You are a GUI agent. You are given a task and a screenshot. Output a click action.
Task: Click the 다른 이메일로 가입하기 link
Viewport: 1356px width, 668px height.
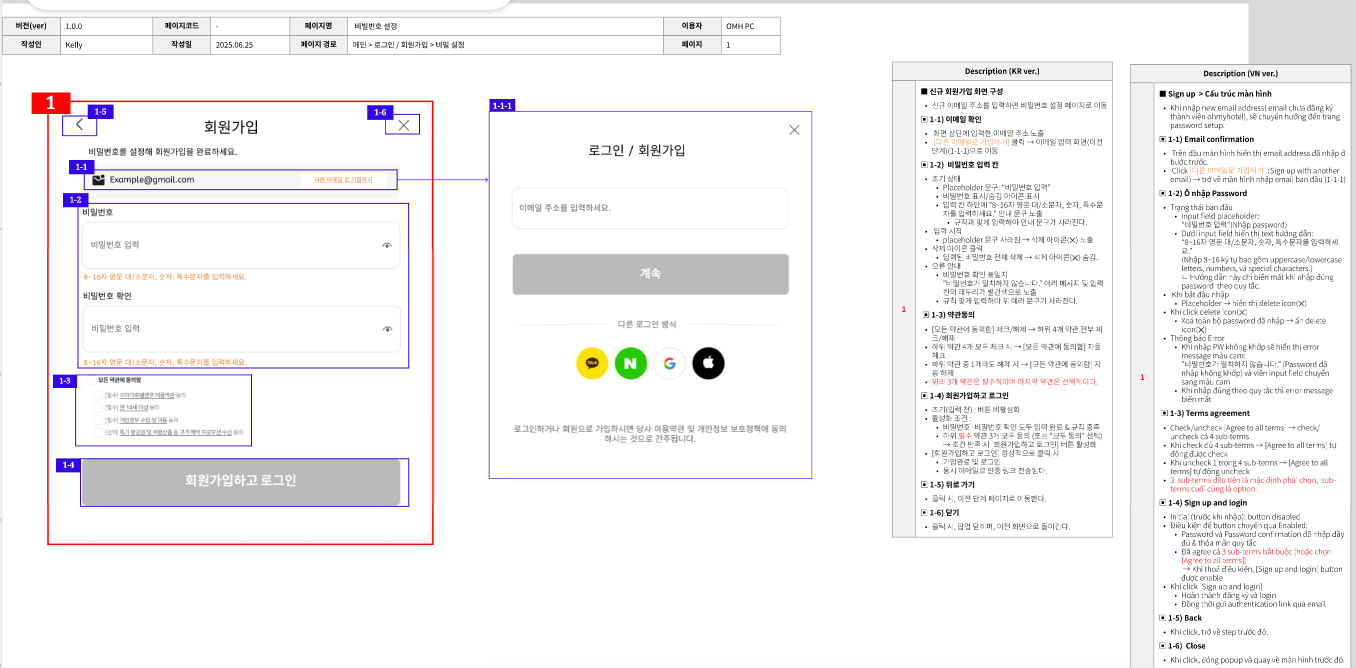[x=342, y=180]
